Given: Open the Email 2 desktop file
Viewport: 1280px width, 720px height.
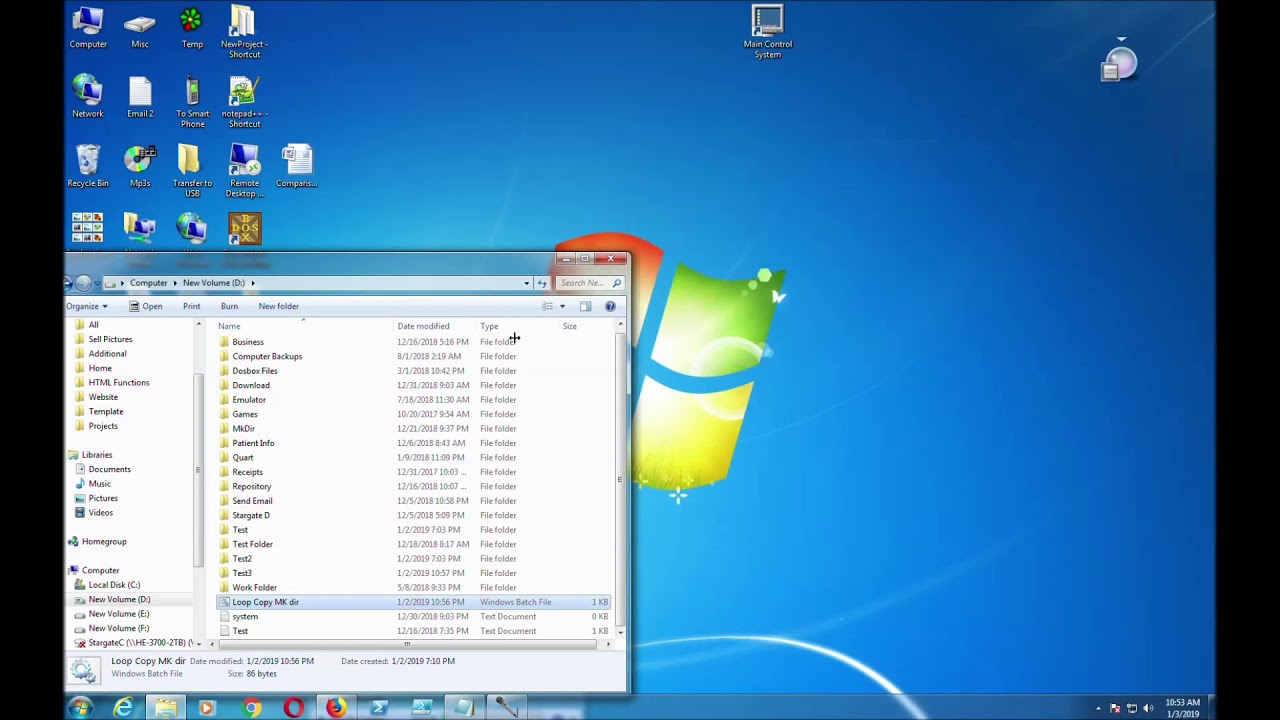Looking at the screenshot, I should (x=140, y=97).
